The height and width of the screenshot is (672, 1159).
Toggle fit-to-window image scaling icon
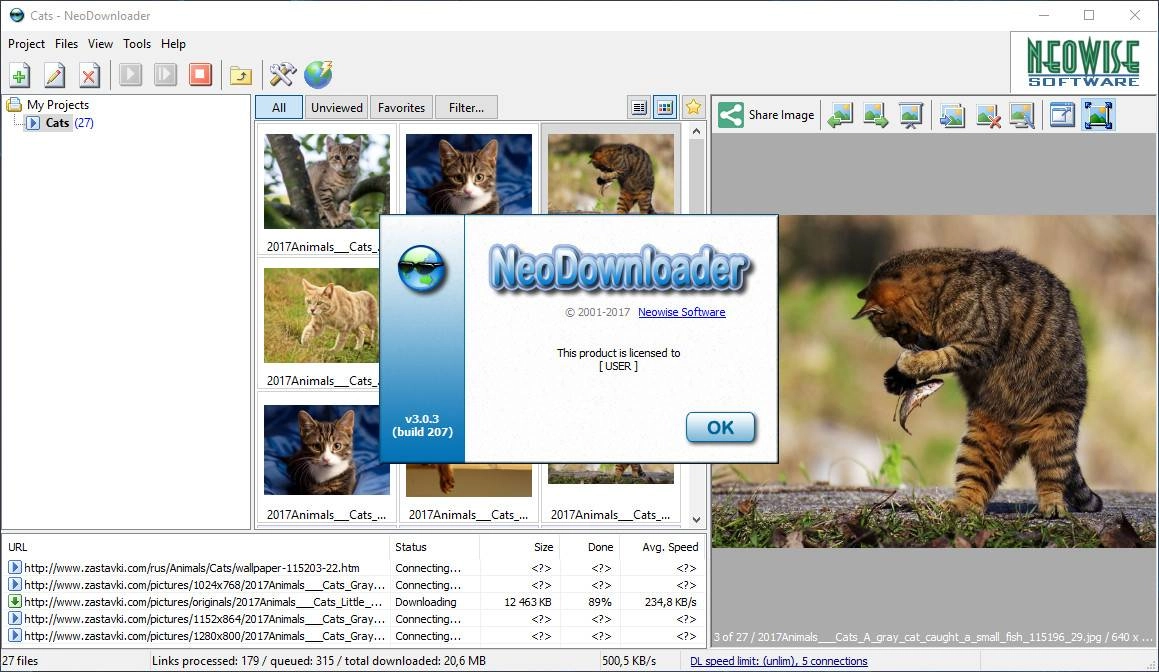(1098, 115)
